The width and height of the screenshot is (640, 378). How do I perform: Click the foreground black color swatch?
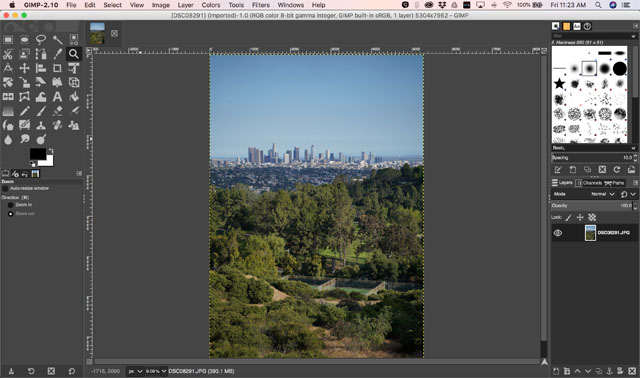[38, 154]
